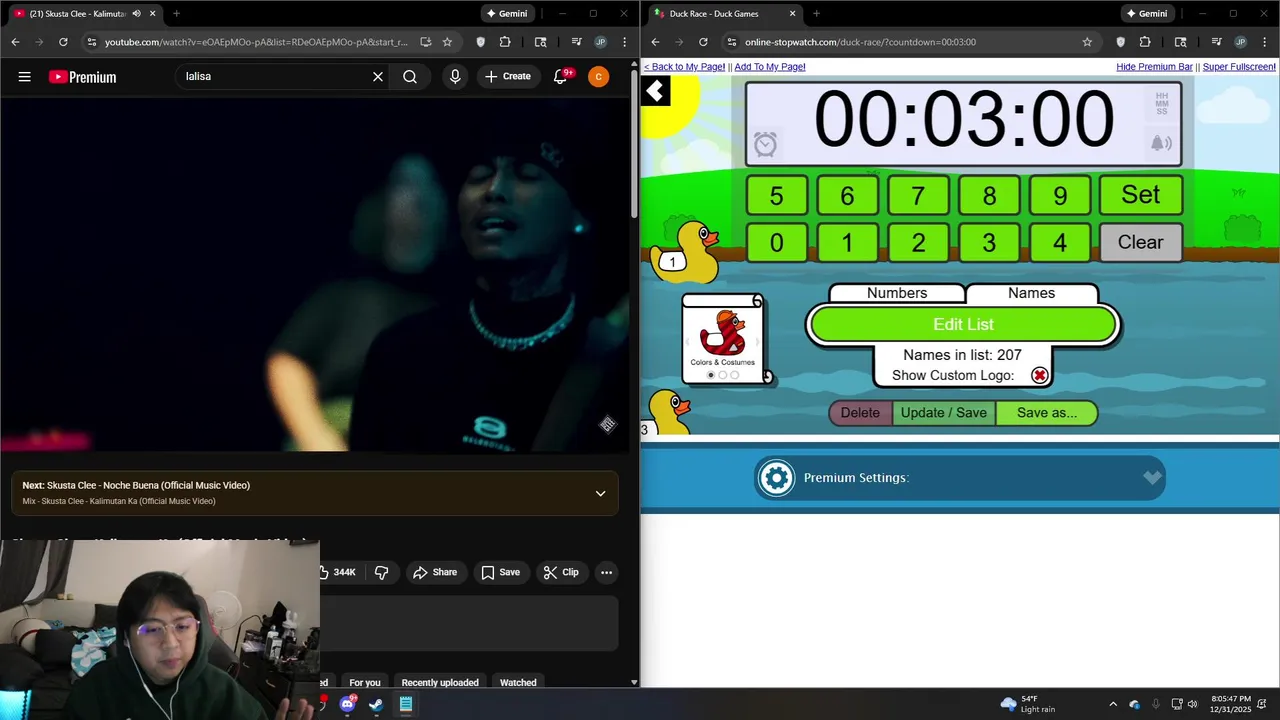Viewport: 1280px width, 720px height.
Task: Open extensions puzzle icon in YouTube window
Action: pyautogui.click(x=505, y=42)
